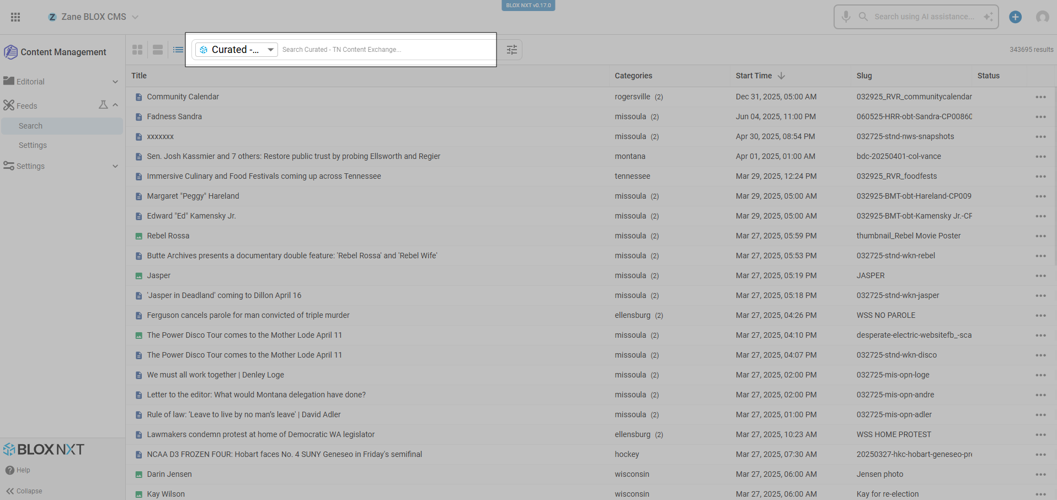Open more options for Ferguson cancels parole row
The image size is (1057, 500).
1041,315
